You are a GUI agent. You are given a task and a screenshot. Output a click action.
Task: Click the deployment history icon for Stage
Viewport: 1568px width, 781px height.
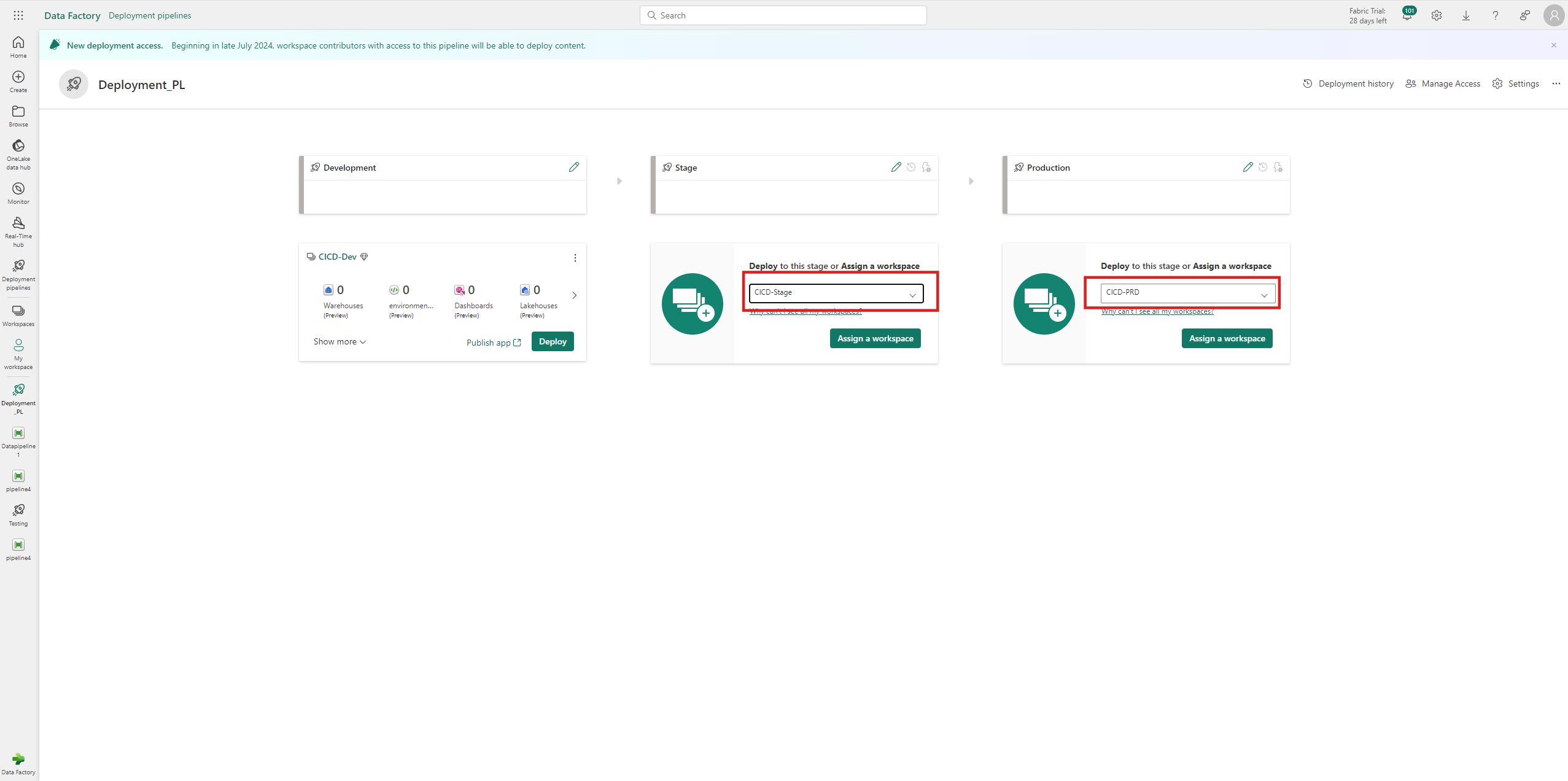[x=911, y=167]
